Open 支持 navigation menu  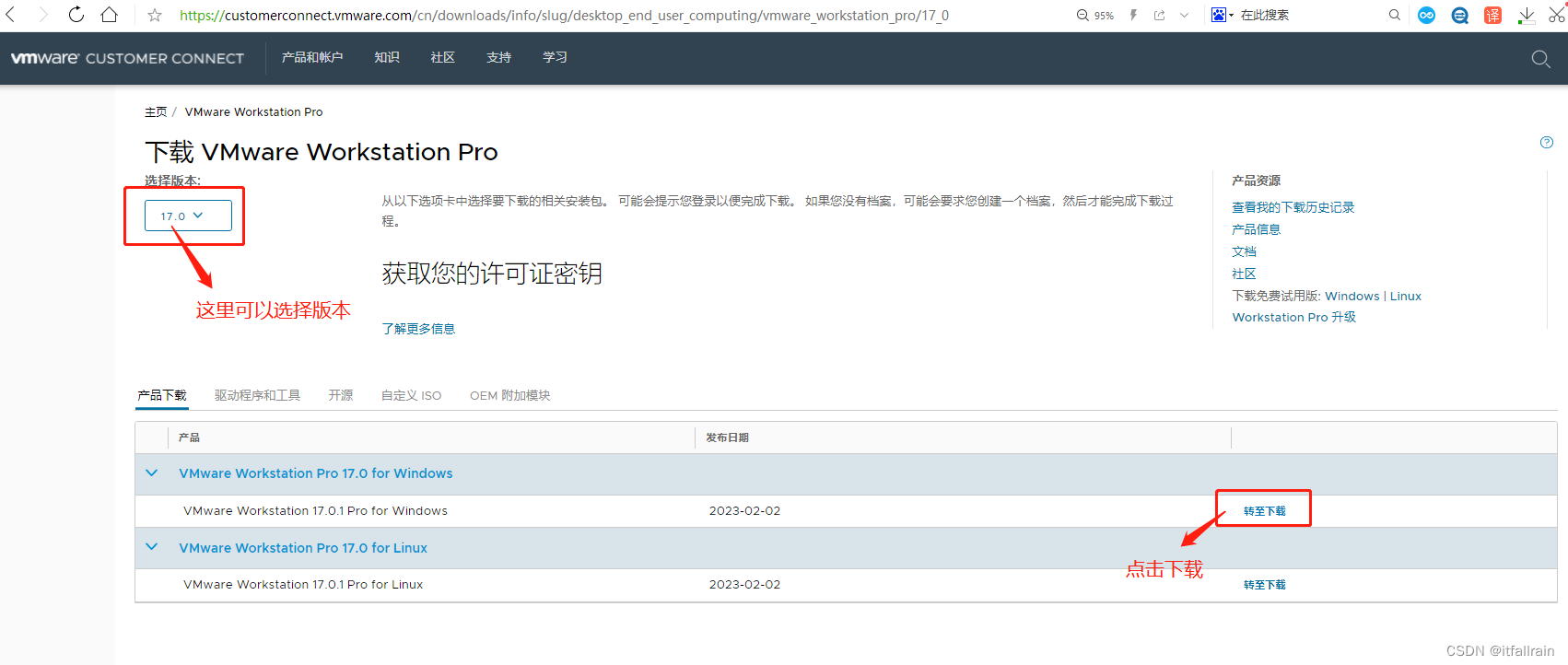pos(499,57)
